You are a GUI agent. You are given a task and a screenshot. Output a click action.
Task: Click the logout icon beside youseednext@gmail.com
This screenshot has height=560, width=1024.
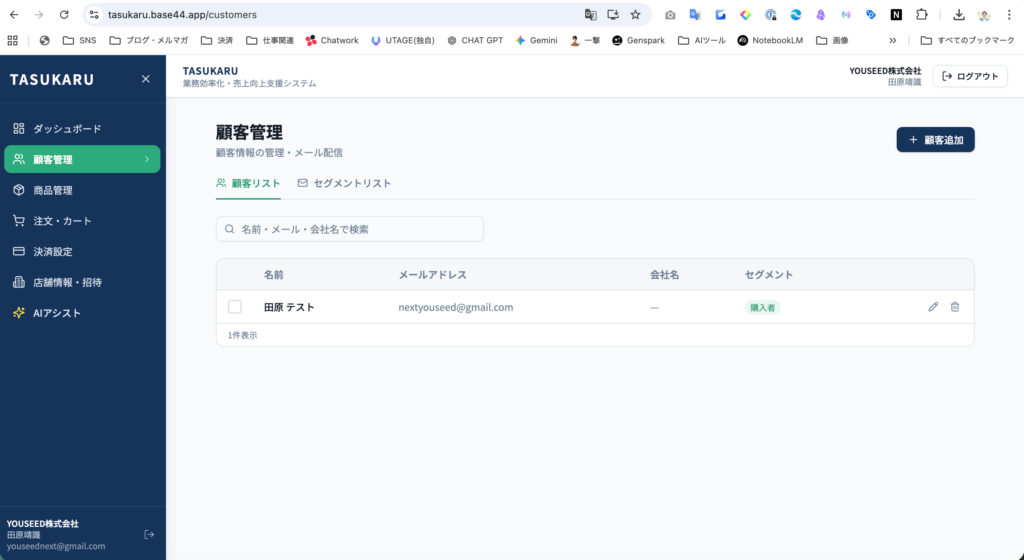click(x=149, y=535)
